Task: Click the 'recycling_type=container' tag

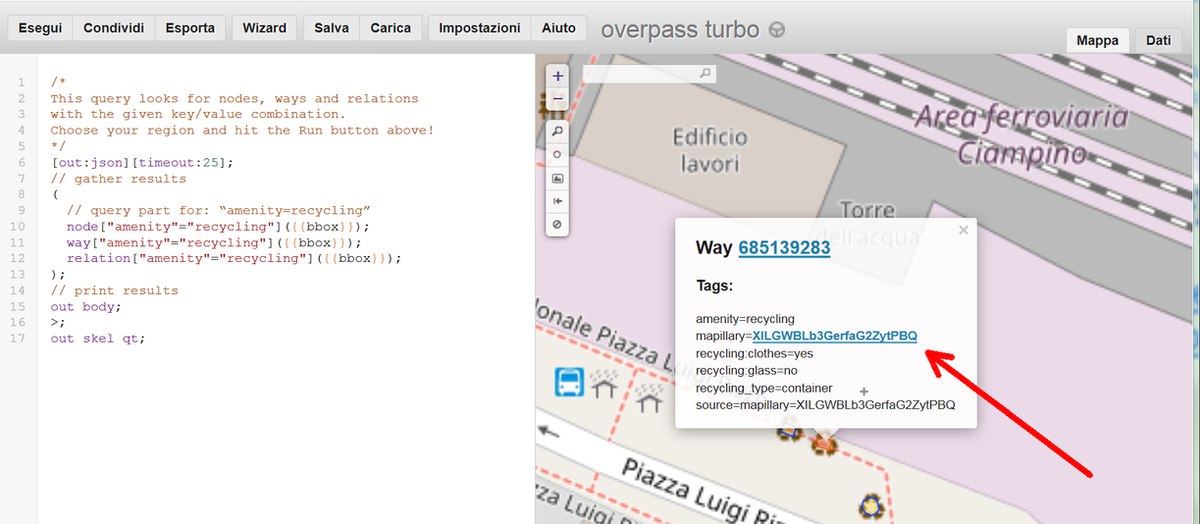Action: 764,388
